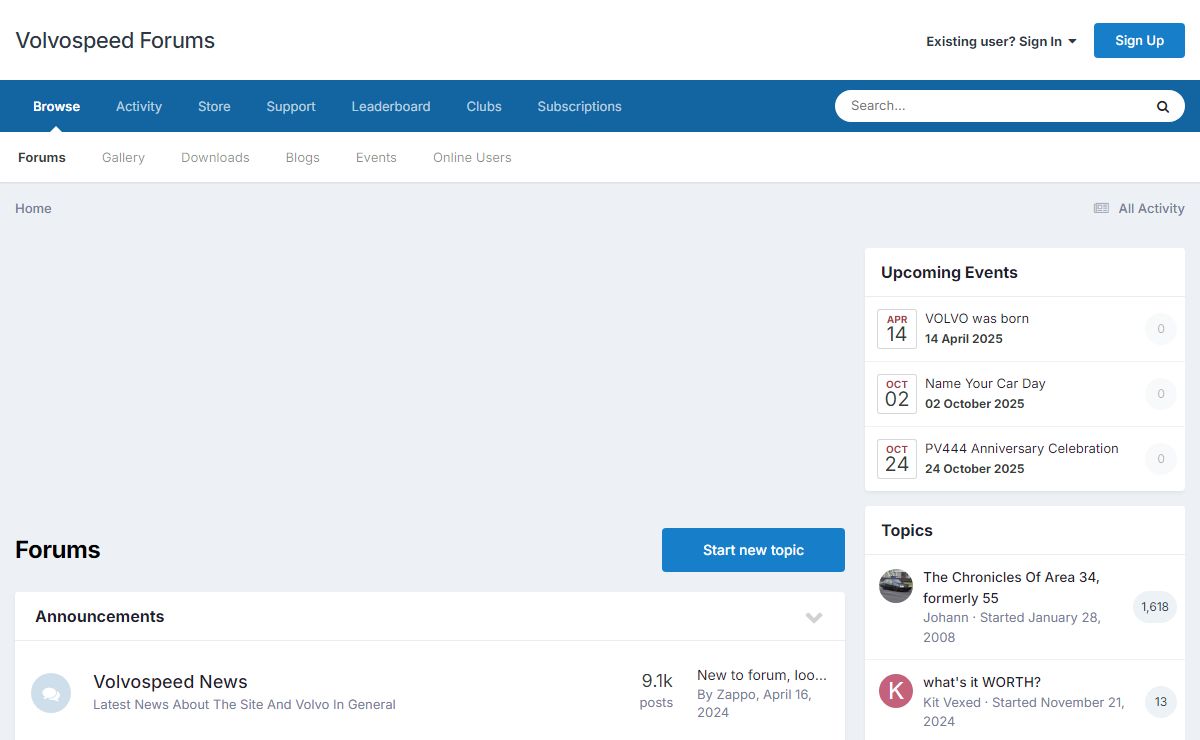
Task: Select the Browse main menu tab
Action: coord(56,106)
